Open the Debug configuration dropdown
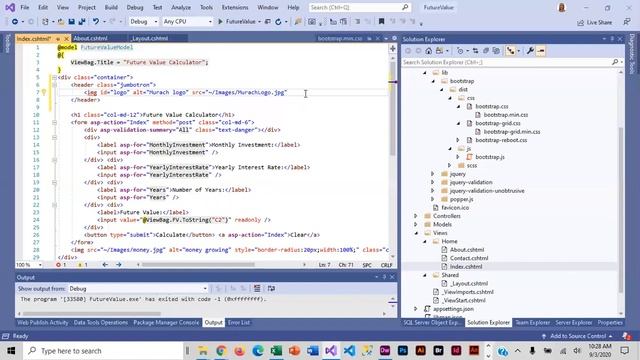Viewport: 640px width, 360px height. [143, 22]
